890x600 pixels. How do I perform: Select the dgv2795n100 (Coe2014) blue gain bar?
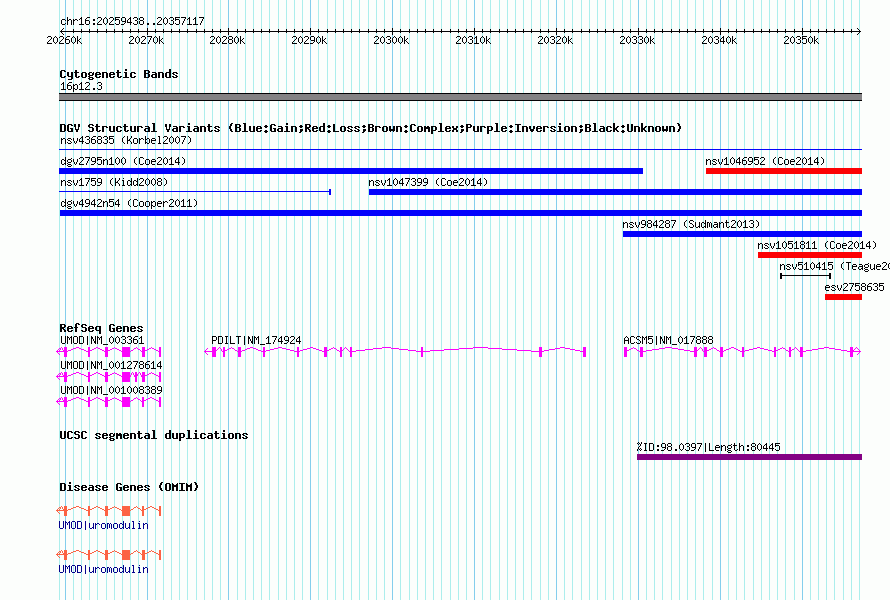coord(351,171)
